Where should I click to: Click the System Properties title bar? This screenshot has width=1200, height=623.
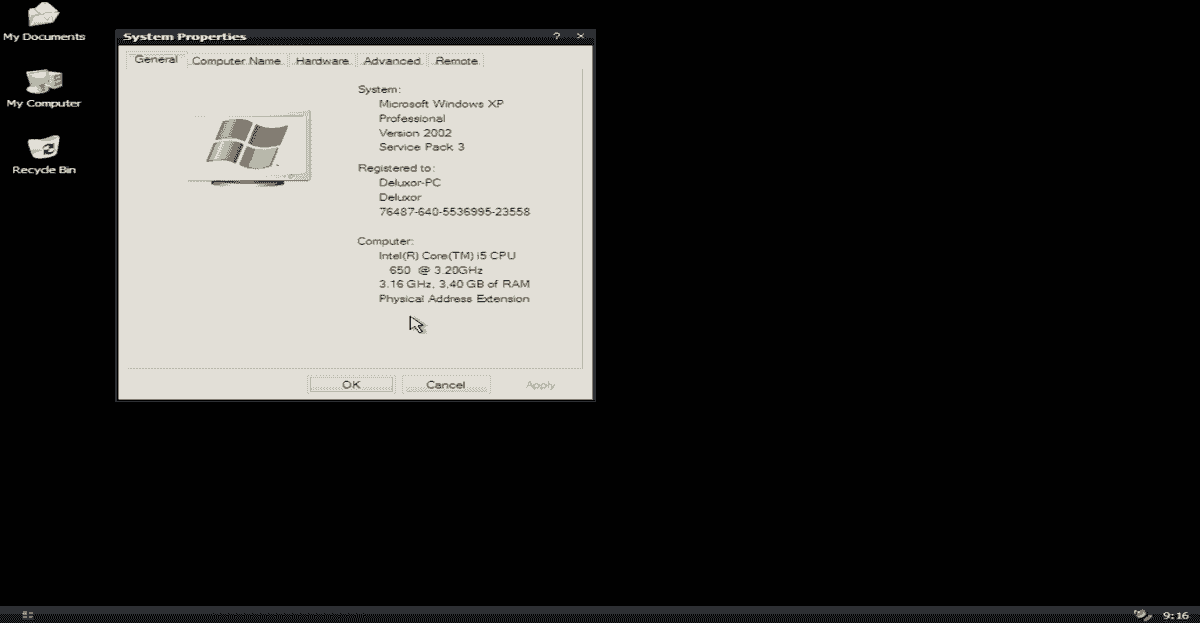click(300, 35)
